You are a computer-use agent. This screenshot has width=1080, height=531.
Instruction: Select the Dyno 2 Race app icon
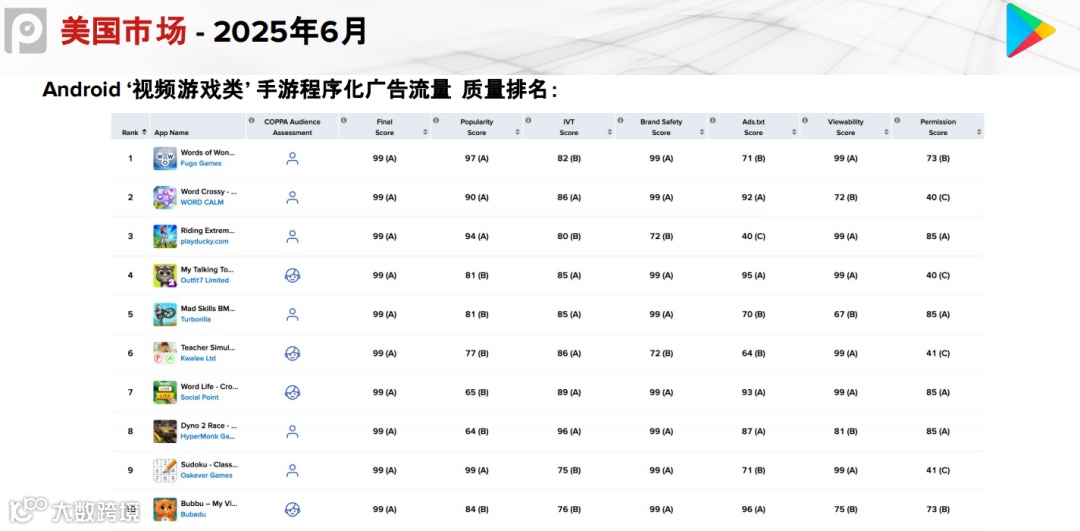165,431
